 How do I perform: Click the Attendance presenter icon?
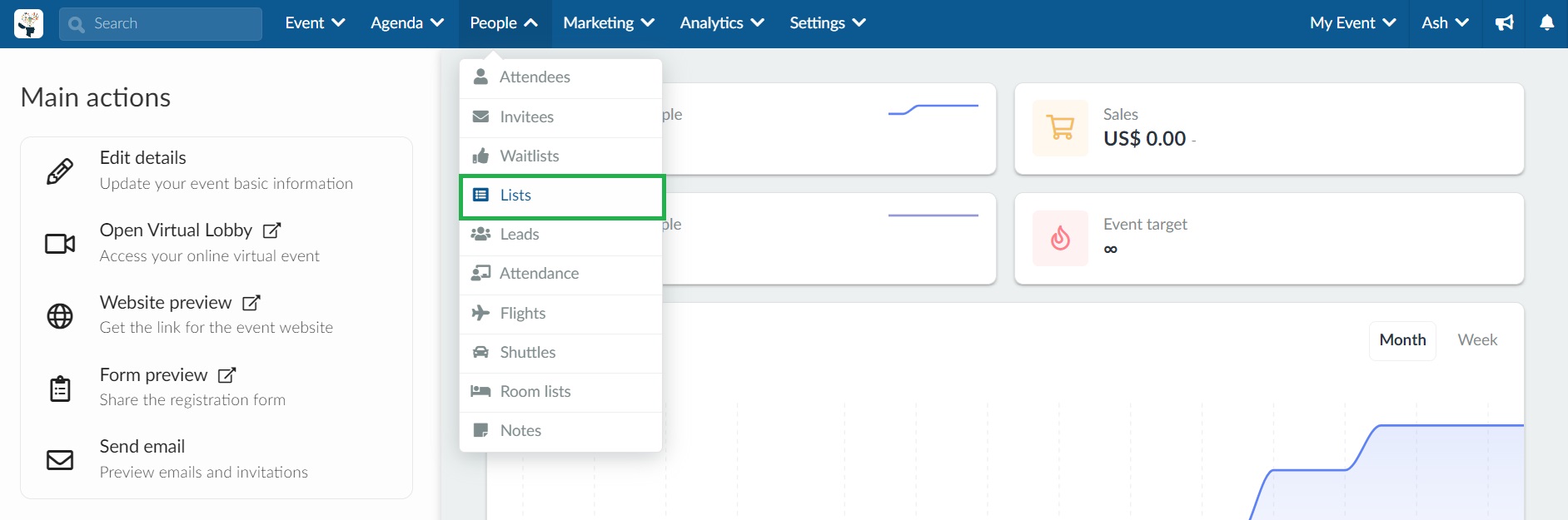coord(480,273)
